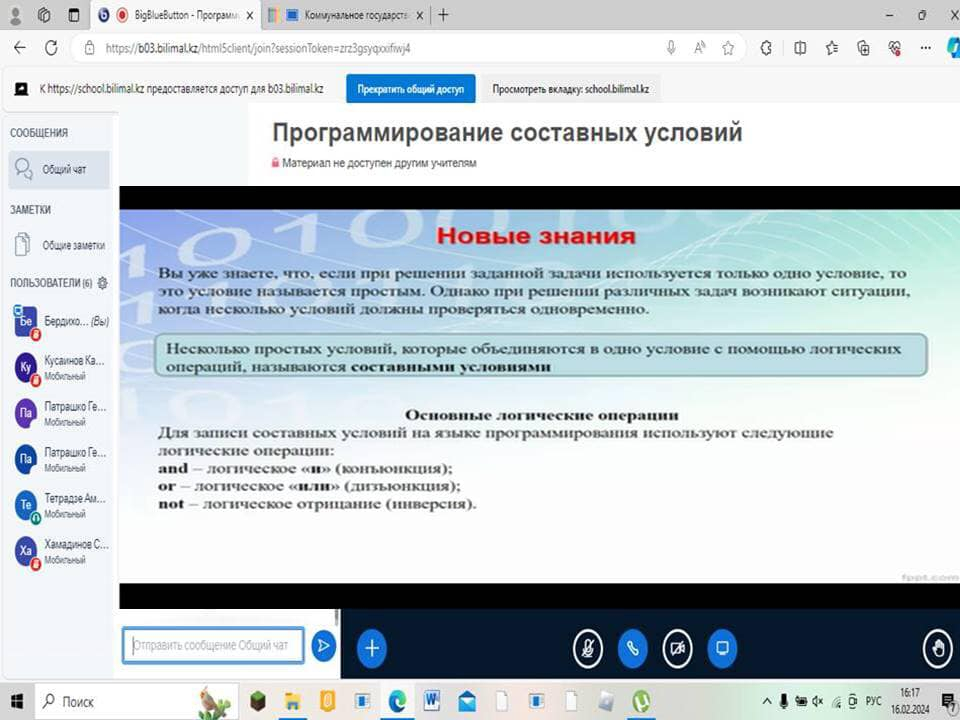Open browser extensions puzzle icon
This screenshot has width=960, height=720.
(x=766, y=48)
